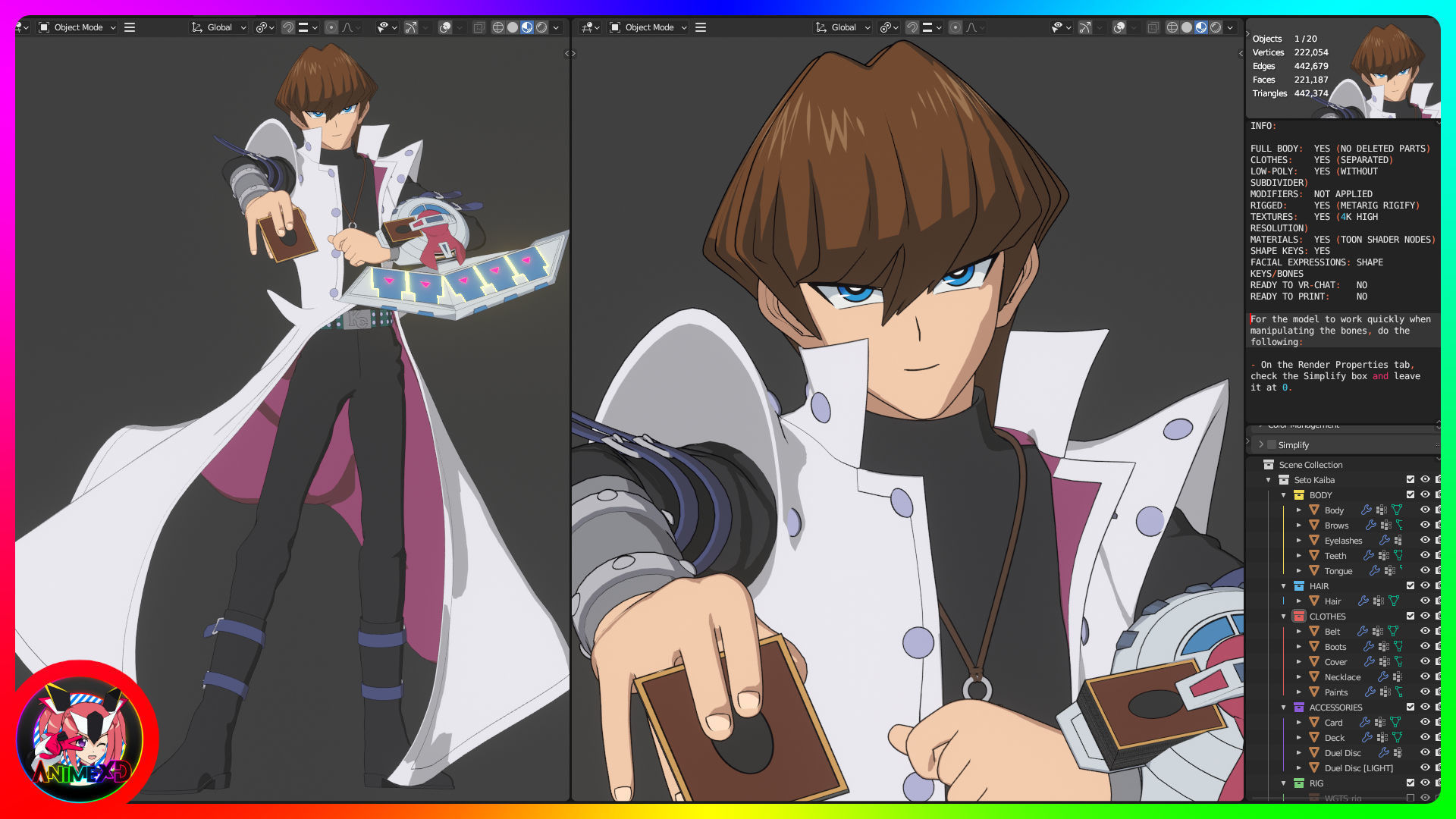Hide the Duel Disc [LIGHT] object
The width and height of the screenshot is (1456, 819).
1425,767
